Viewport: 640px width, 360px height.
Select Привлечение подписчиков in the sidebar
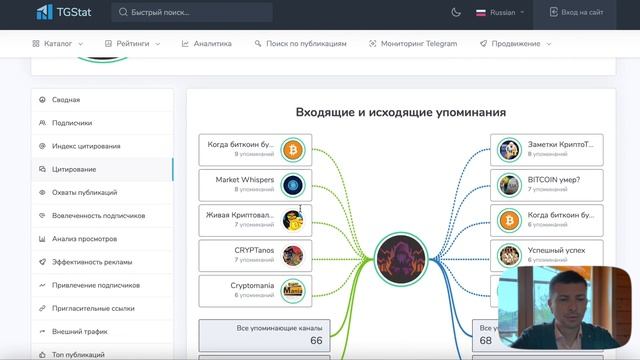tap(102, 285)
